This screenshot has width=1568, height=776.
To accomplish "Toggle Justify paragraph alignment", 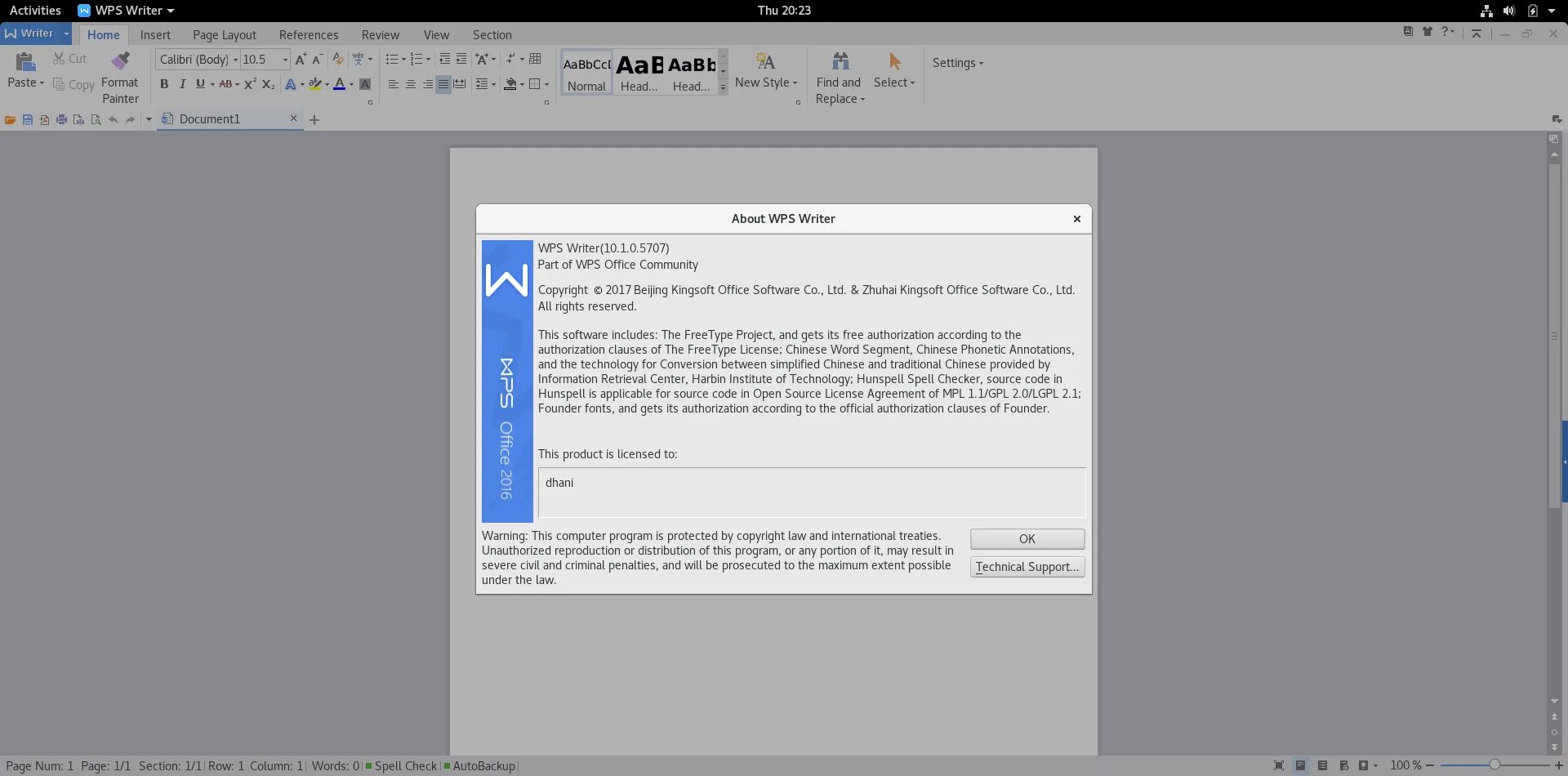I will point(443,84).
